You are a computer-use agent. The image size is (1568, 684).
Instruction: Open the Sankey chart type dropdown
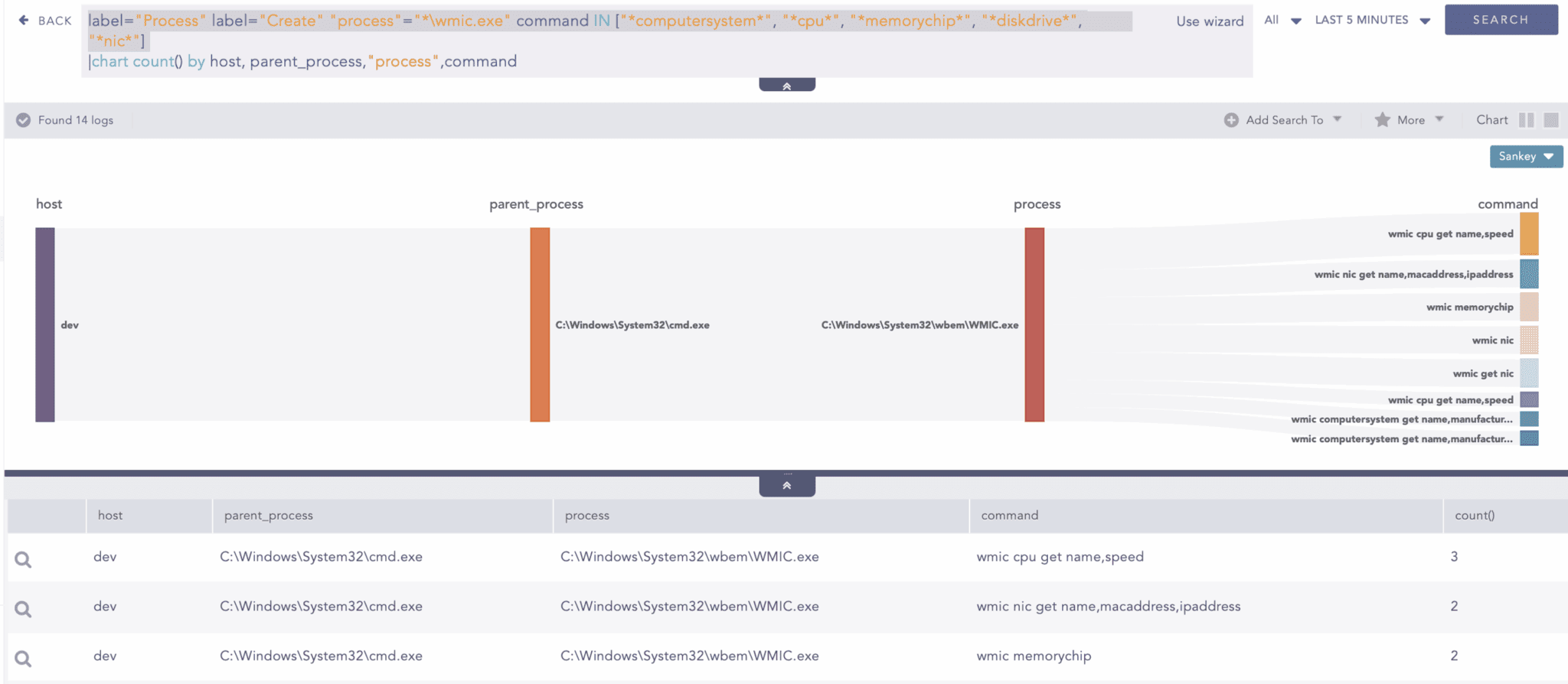(1525, 156)
